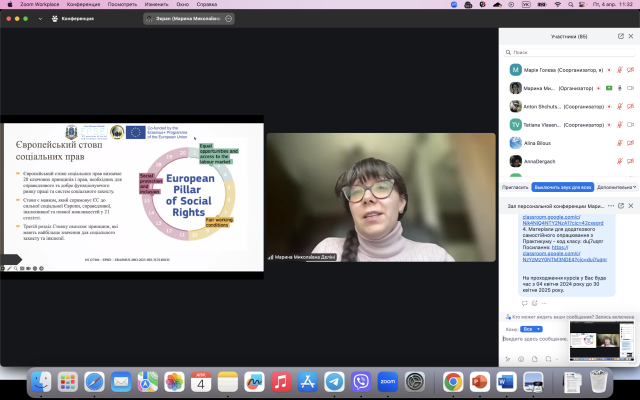
Task: Click the camera icon for Anton Shchuts
Action: point(633,106)
